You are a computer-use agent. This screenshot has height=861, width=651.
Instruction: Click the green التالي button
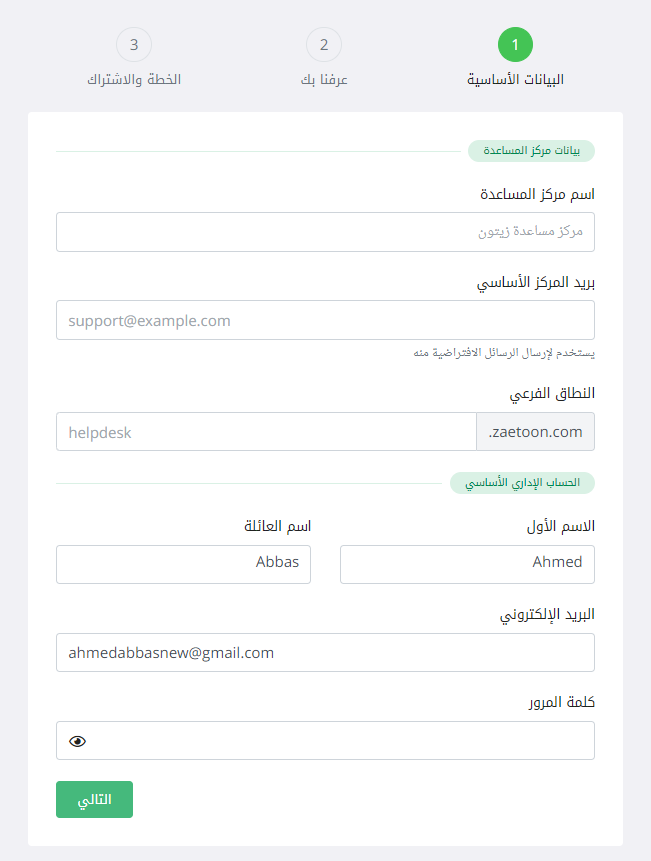click(94, 799)
